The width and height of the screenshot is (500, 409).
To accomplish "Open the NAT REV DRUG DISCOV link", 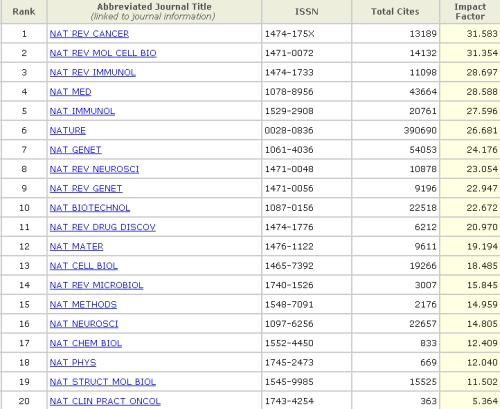I will pyautogui.click(x=103, y=227).
